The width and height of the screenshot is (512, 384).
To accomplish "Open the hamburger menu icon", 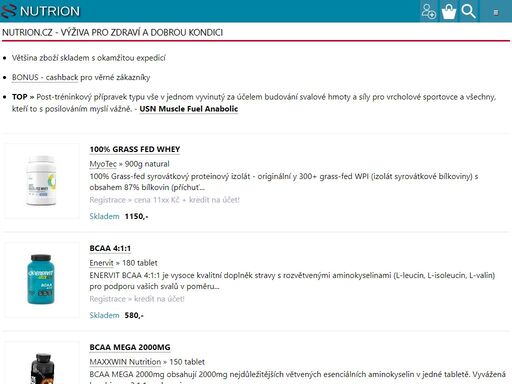I will (496, 12).
